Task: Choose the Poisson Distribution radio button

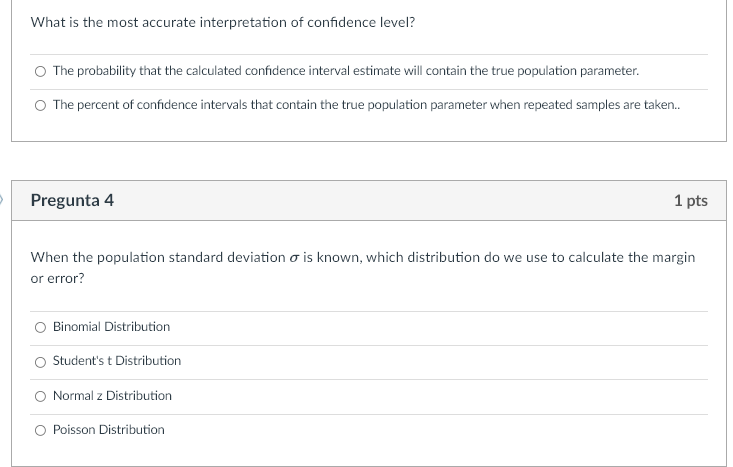Action: click(40, 430)
